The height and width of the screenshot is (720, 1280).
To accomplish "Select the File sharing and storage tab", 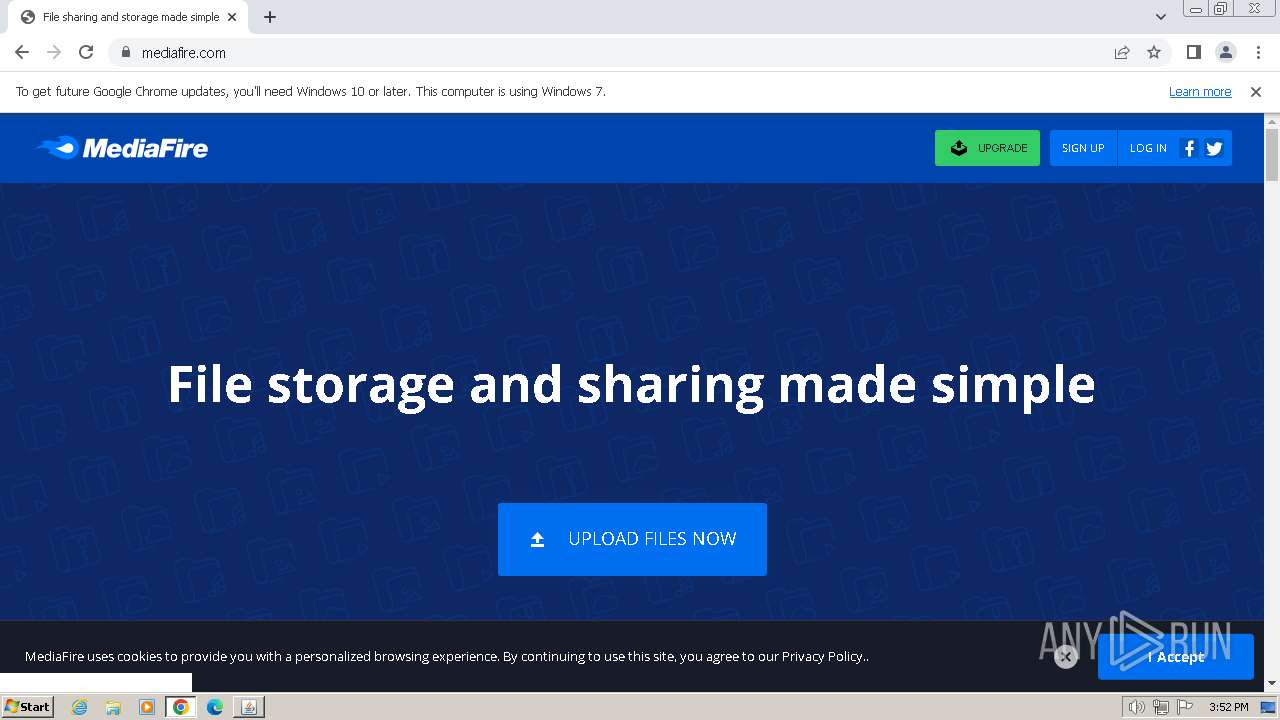I will point(129,17).
